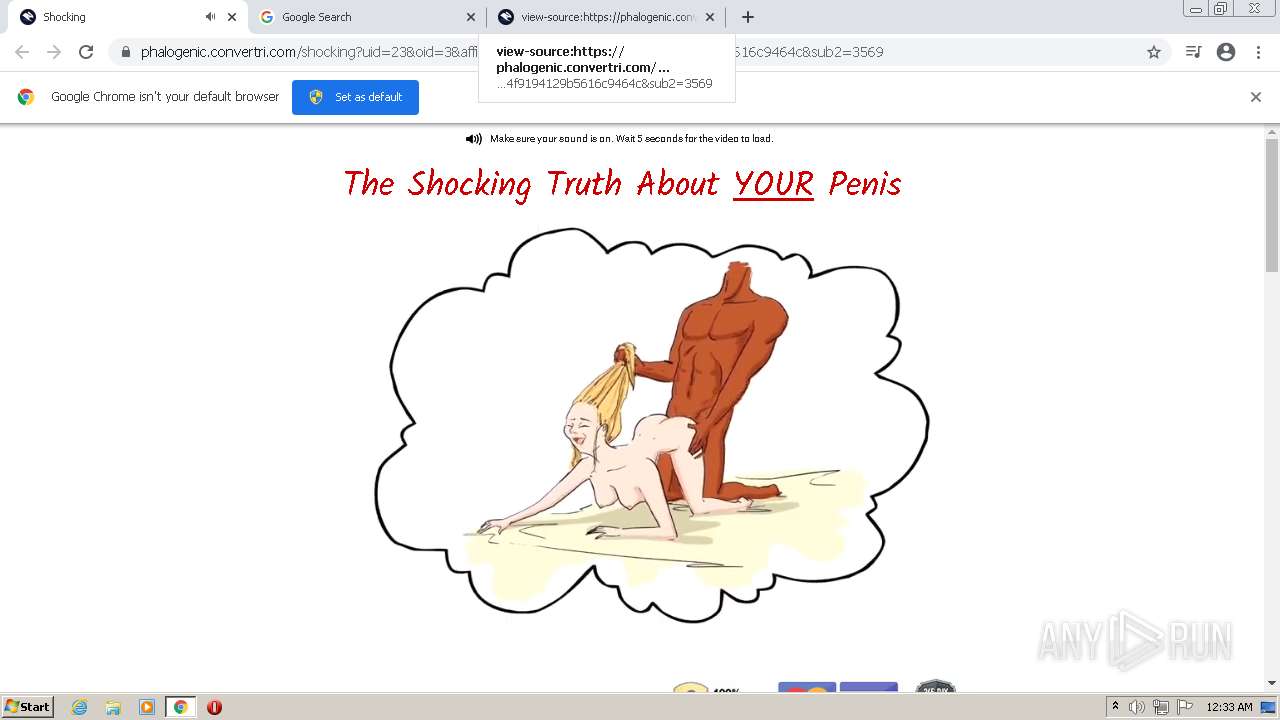
Task: Open Action Center flag icon
Action: [1185, 707]
